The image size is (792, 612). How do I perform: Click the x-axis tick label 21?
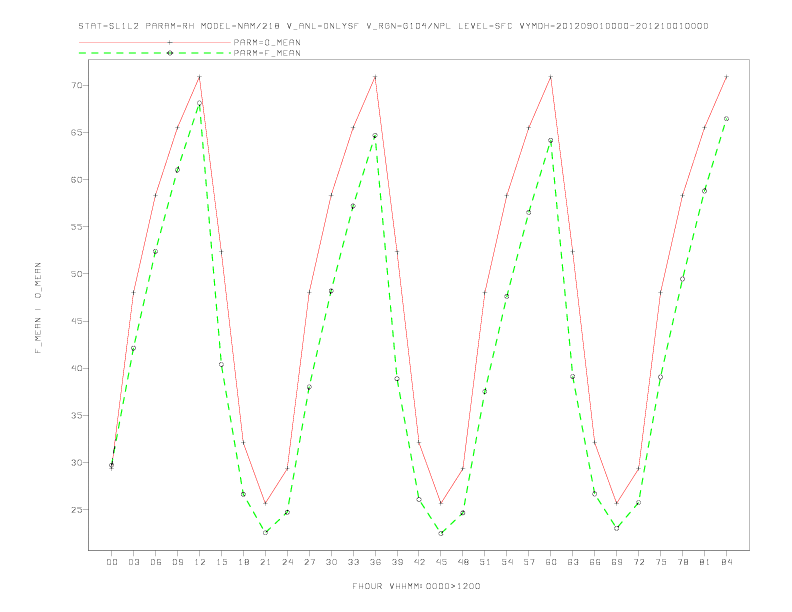[265, 562]
